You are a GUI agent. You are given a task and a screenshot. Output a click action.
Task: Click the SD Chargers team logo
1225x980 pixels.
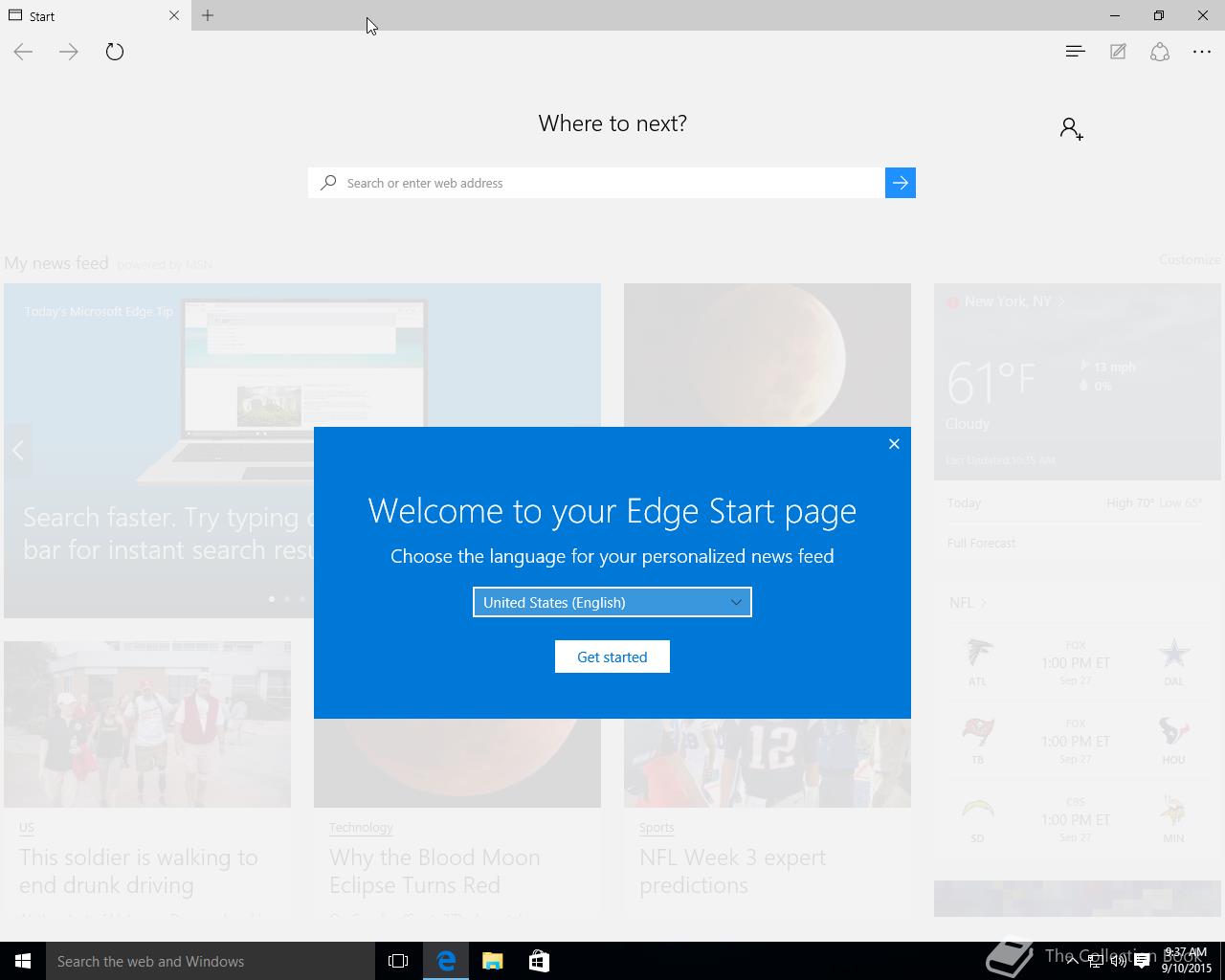click(x=978, y=811)
